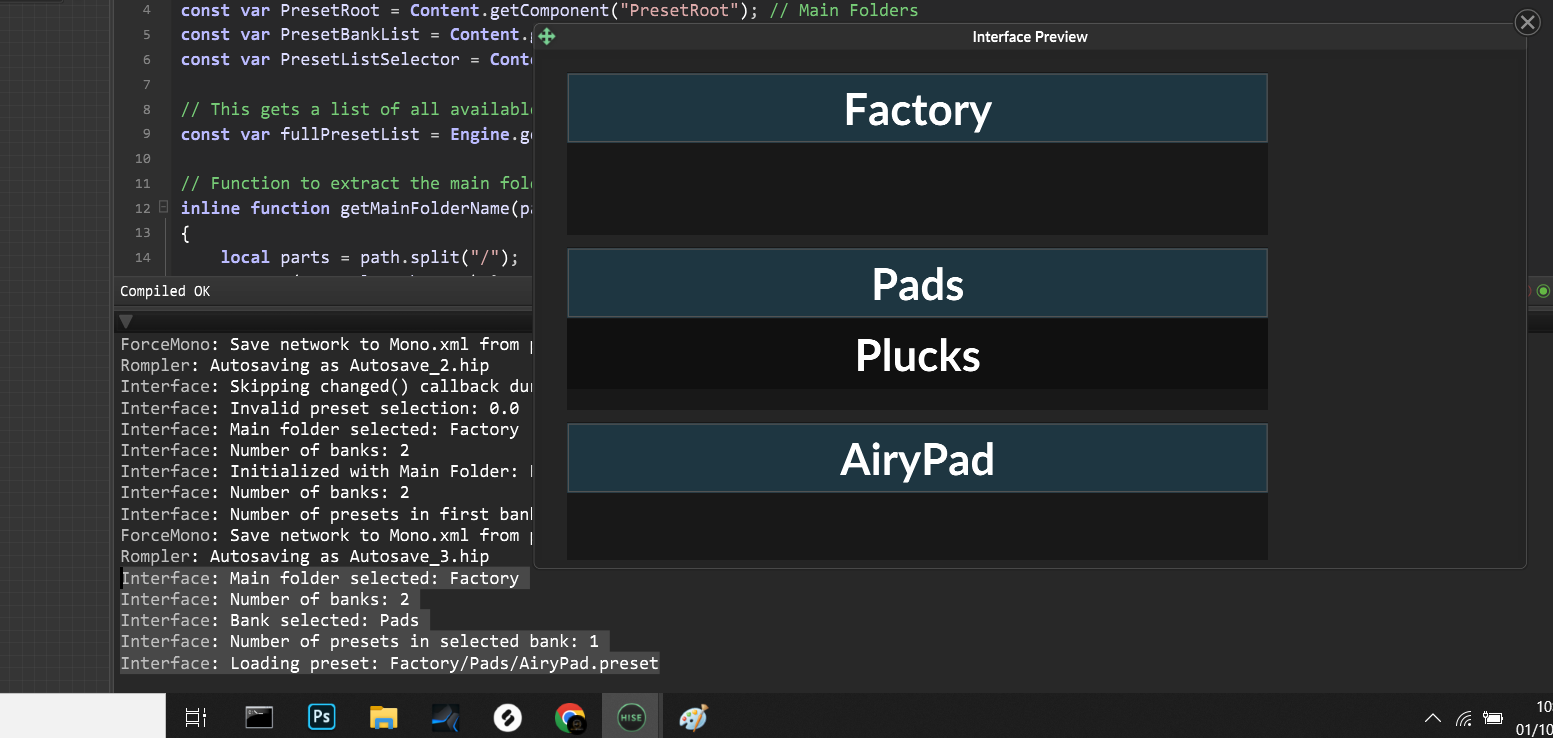Screen dimensions: 1553x738
Task: Close the Interface Preview popup
Action: 1527,22
